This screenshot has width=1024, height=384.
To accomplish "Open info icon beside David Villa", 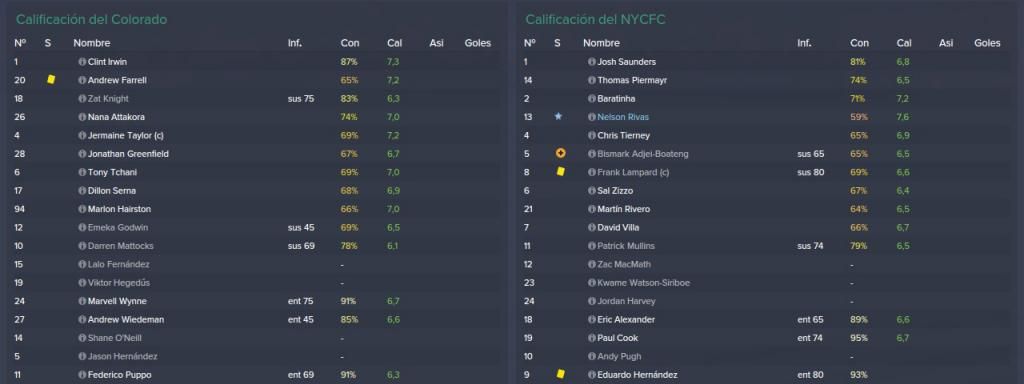I will pyautogui.click(x=592, y=227).
